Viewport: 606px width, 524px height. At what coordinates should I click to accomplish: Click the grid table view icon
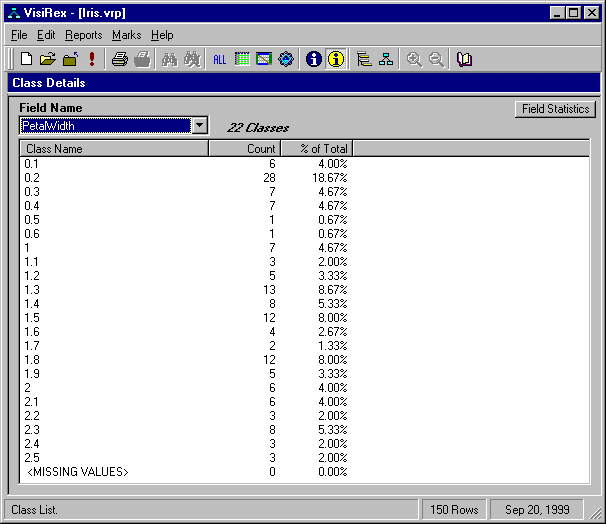click(x=242, y=59)
